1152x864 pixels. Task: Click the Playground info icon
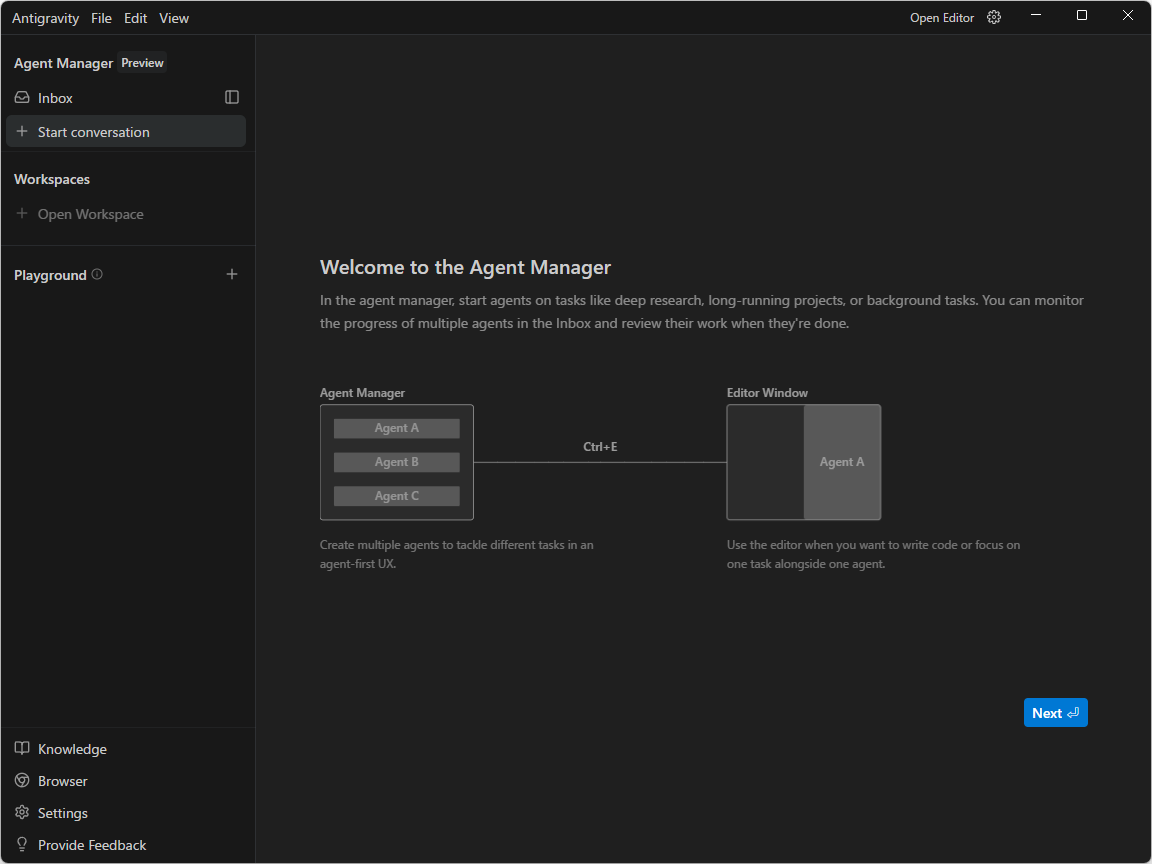(97, 274)
